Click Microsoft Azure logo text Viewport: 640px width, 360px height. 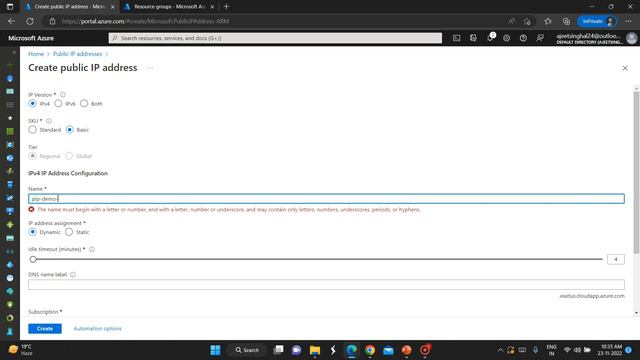click(x=31, y=38)
